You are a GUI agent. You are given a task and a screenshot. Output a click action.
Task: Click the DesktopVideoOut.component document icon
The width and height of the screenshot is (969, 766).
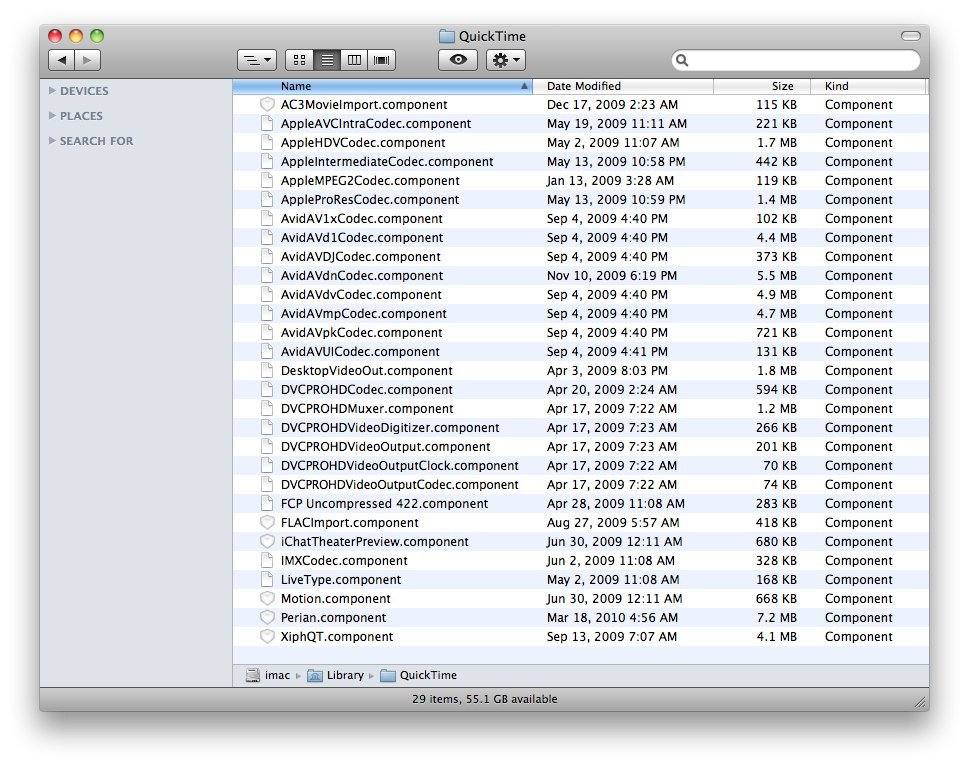pos(267,371)
